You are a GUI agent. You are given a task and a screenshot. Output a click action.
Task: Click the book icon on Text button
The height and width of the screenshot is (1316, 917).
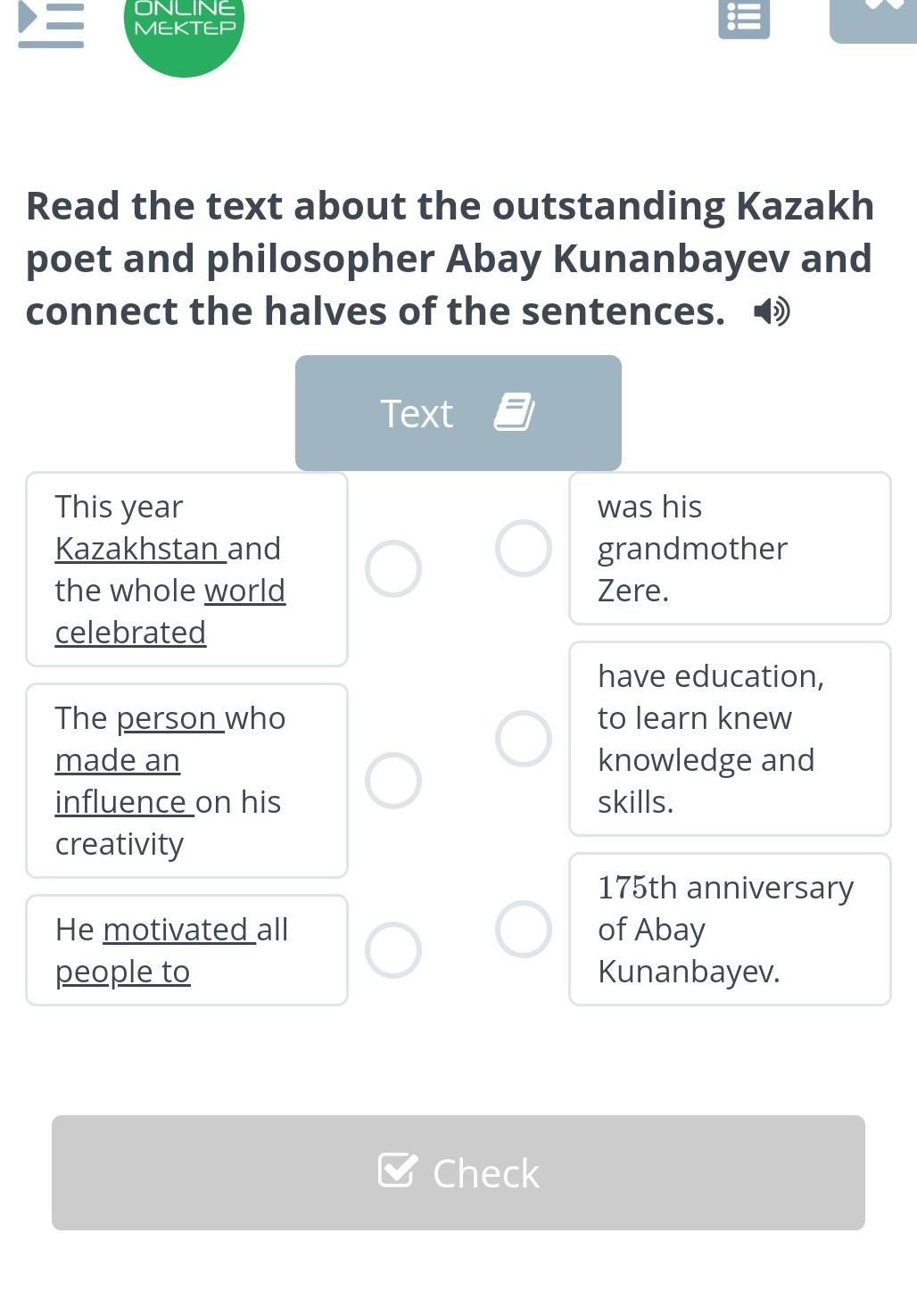(515, 412)
